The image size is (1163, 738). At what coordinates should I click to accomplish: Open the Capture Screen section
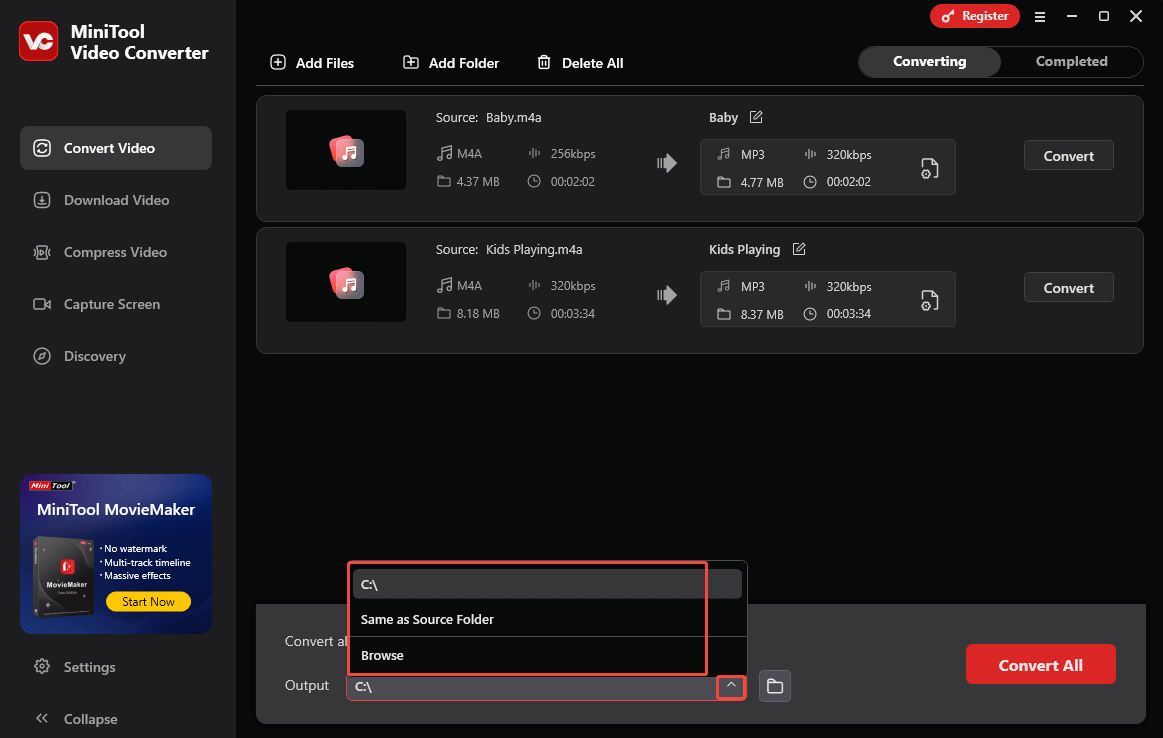pos(116,304)
